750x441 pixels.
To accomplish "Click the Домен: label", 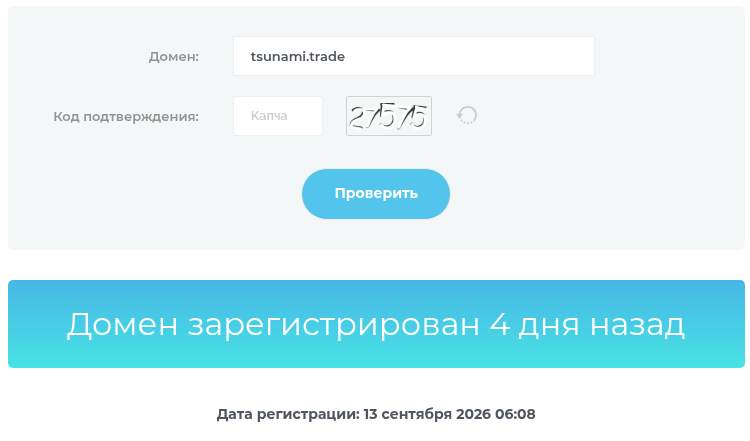I will (174, 56).
